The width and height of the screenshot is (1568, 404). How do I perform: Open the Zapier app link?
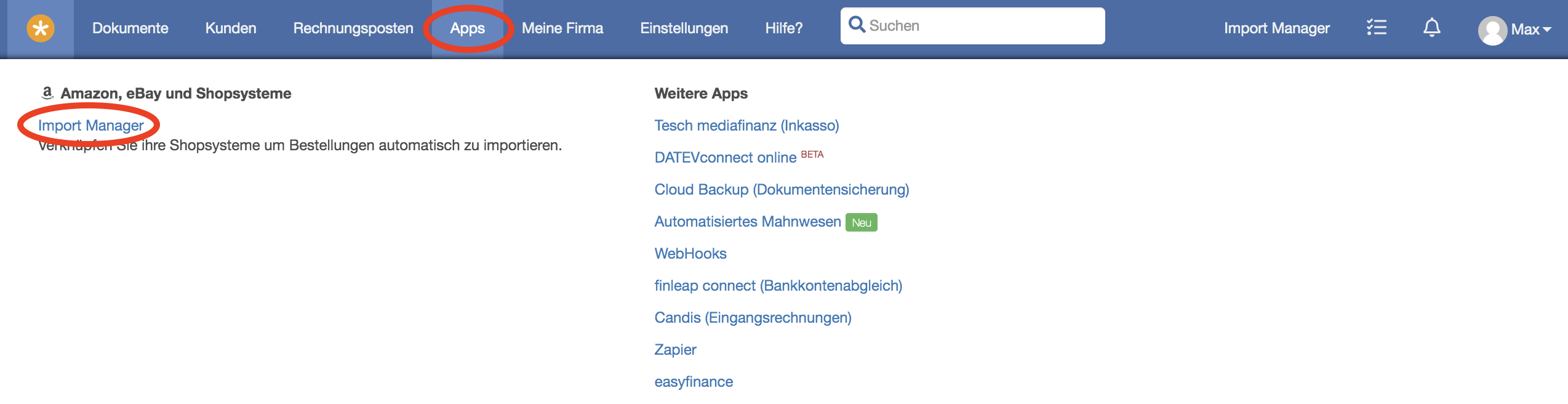click(x=675, y=350)
